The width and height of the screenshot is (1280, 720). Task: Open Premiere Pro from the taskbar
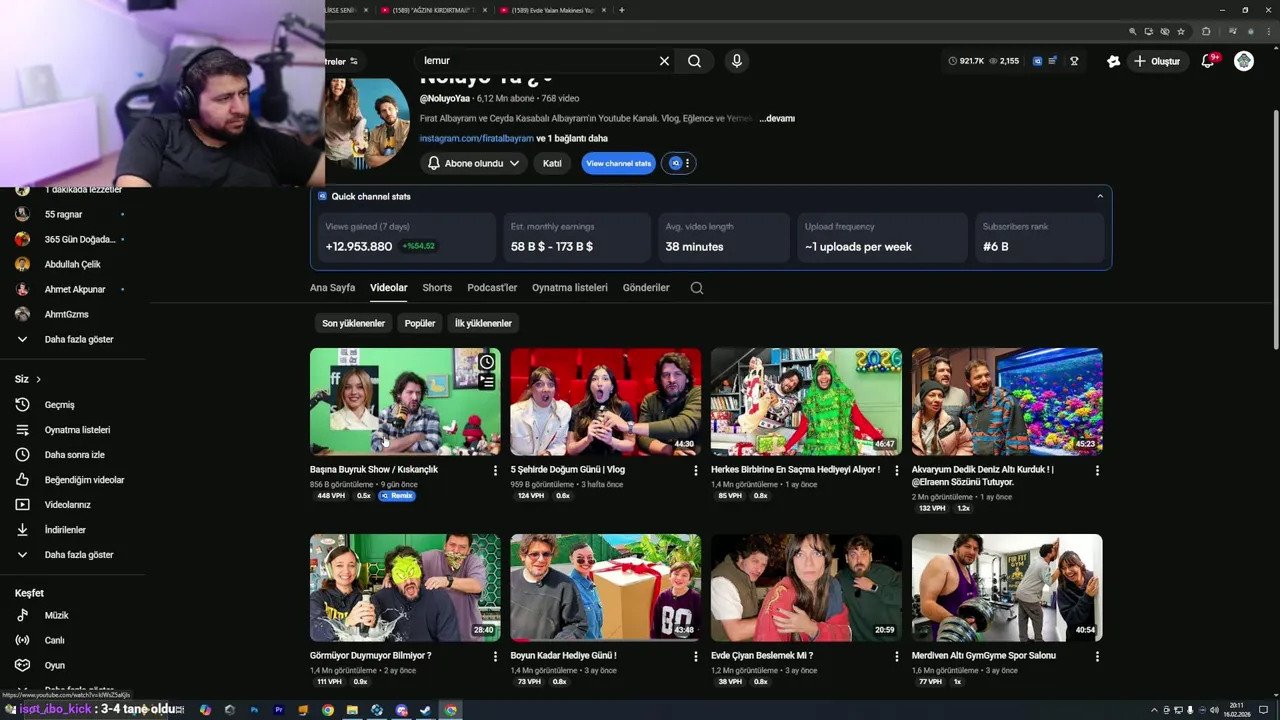(279, 710)
